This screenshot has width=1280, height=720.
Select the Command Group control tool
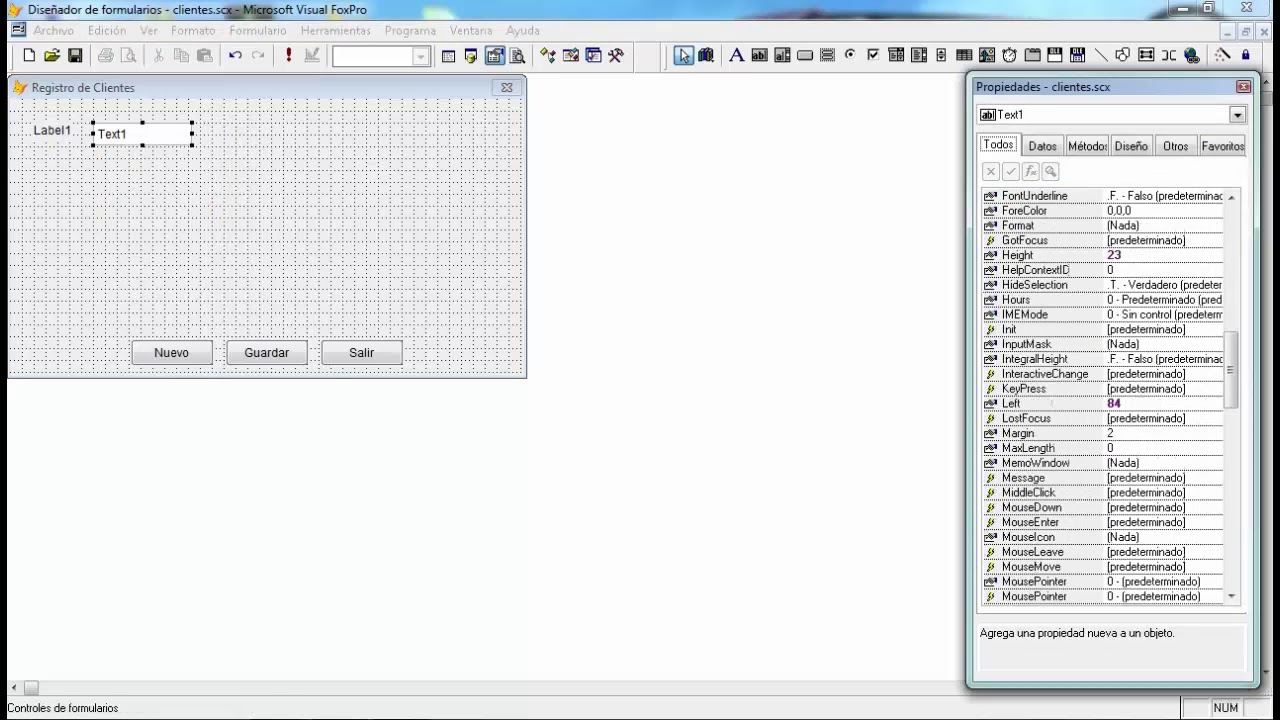point(827,56)
